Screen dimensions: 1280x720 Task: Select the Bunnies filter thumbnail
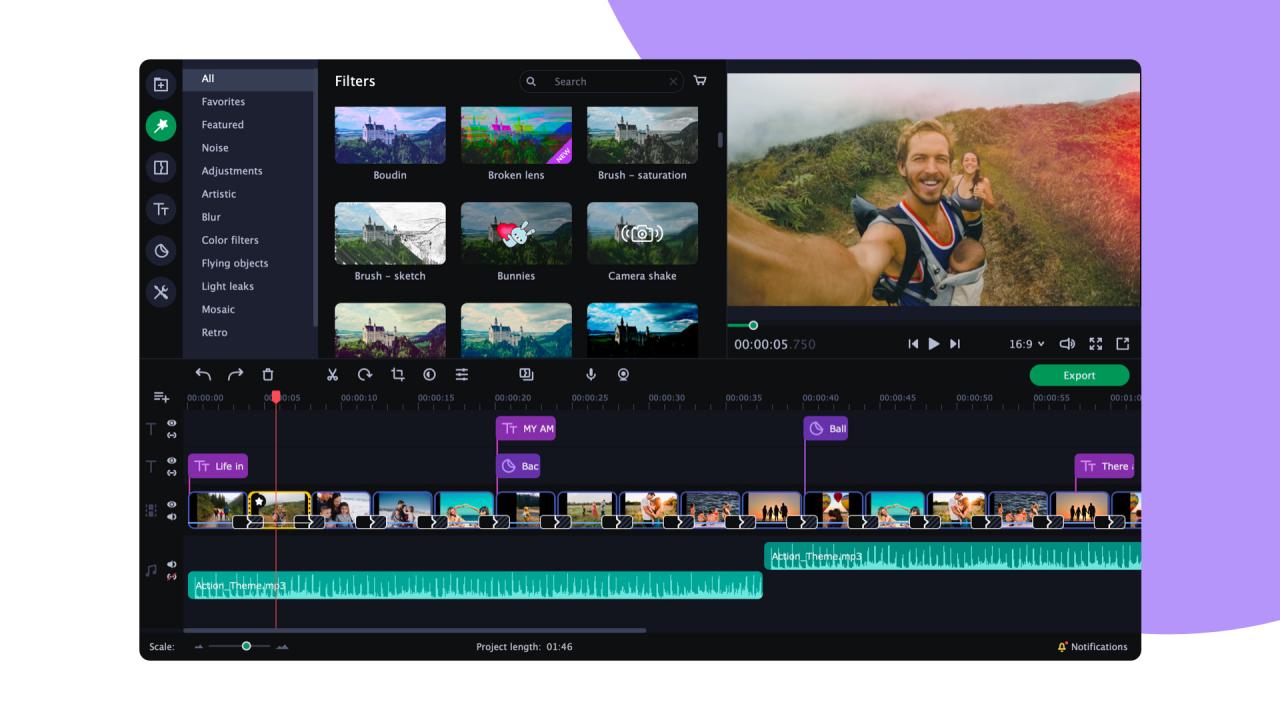pos(516,233)
